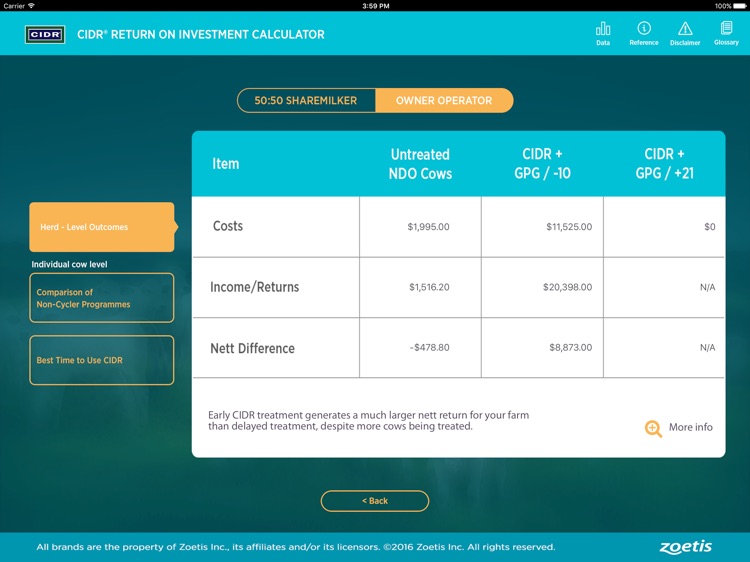Click the Income/Returns row label
Viewport: 750px width, 562px height.
pyautogui.click(x=254, y=287)
